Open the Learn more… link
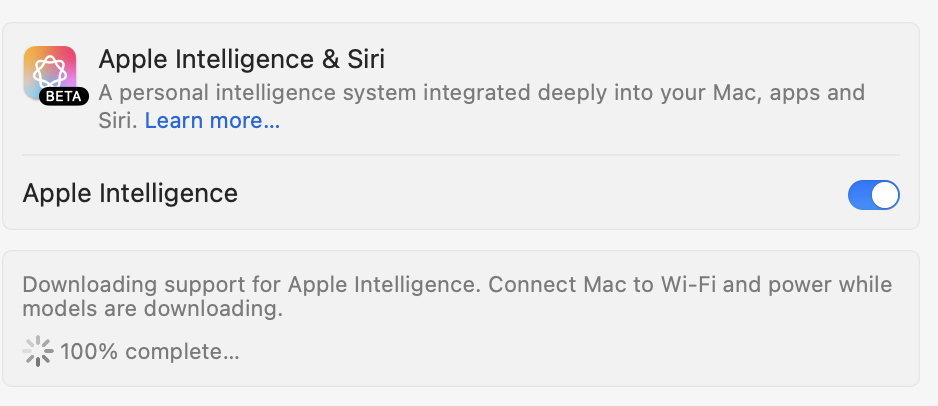Viewport: 938px width, 406px height. (x=212, y=121)
